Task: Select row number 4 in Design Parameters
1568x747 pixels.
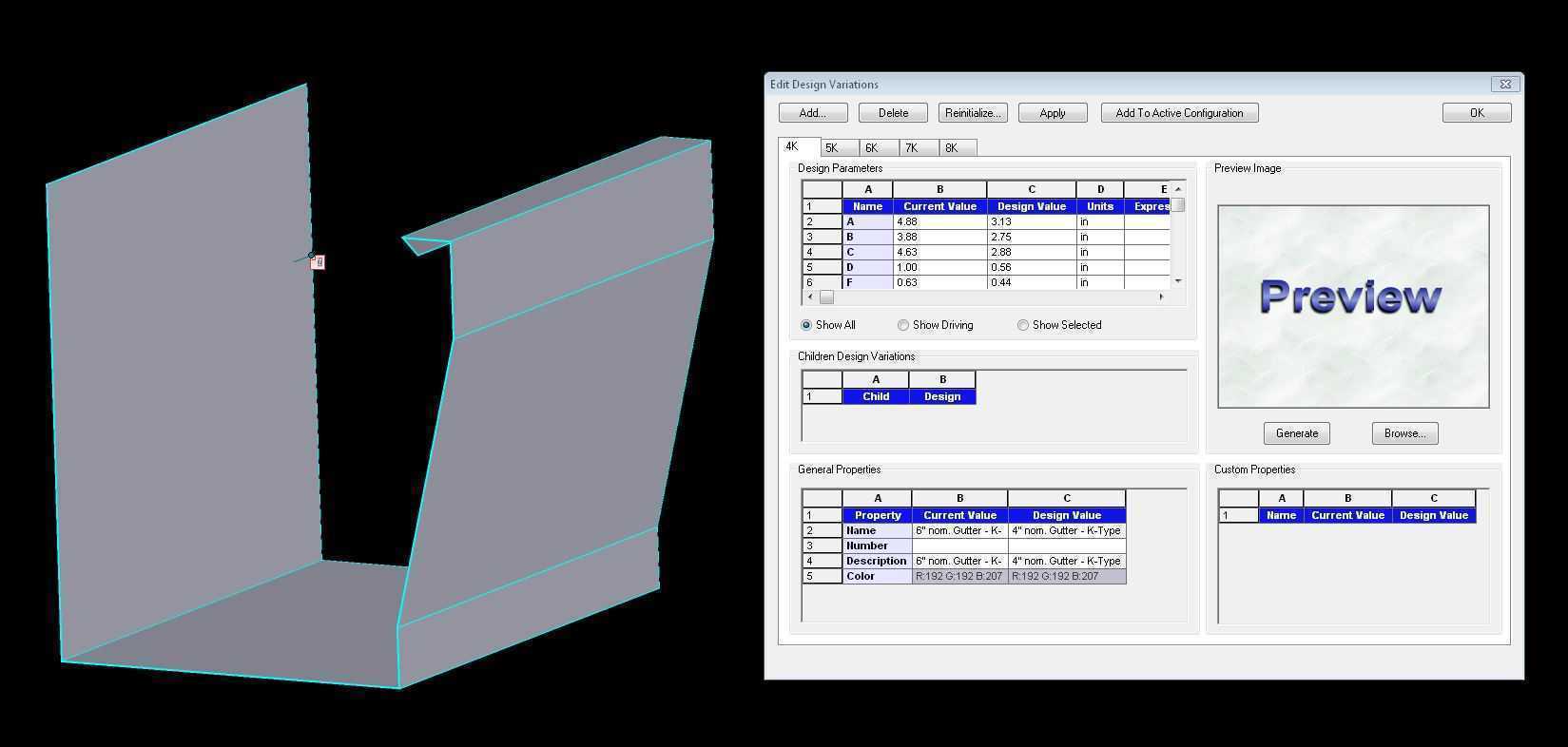Action: (x=822, y=252)
